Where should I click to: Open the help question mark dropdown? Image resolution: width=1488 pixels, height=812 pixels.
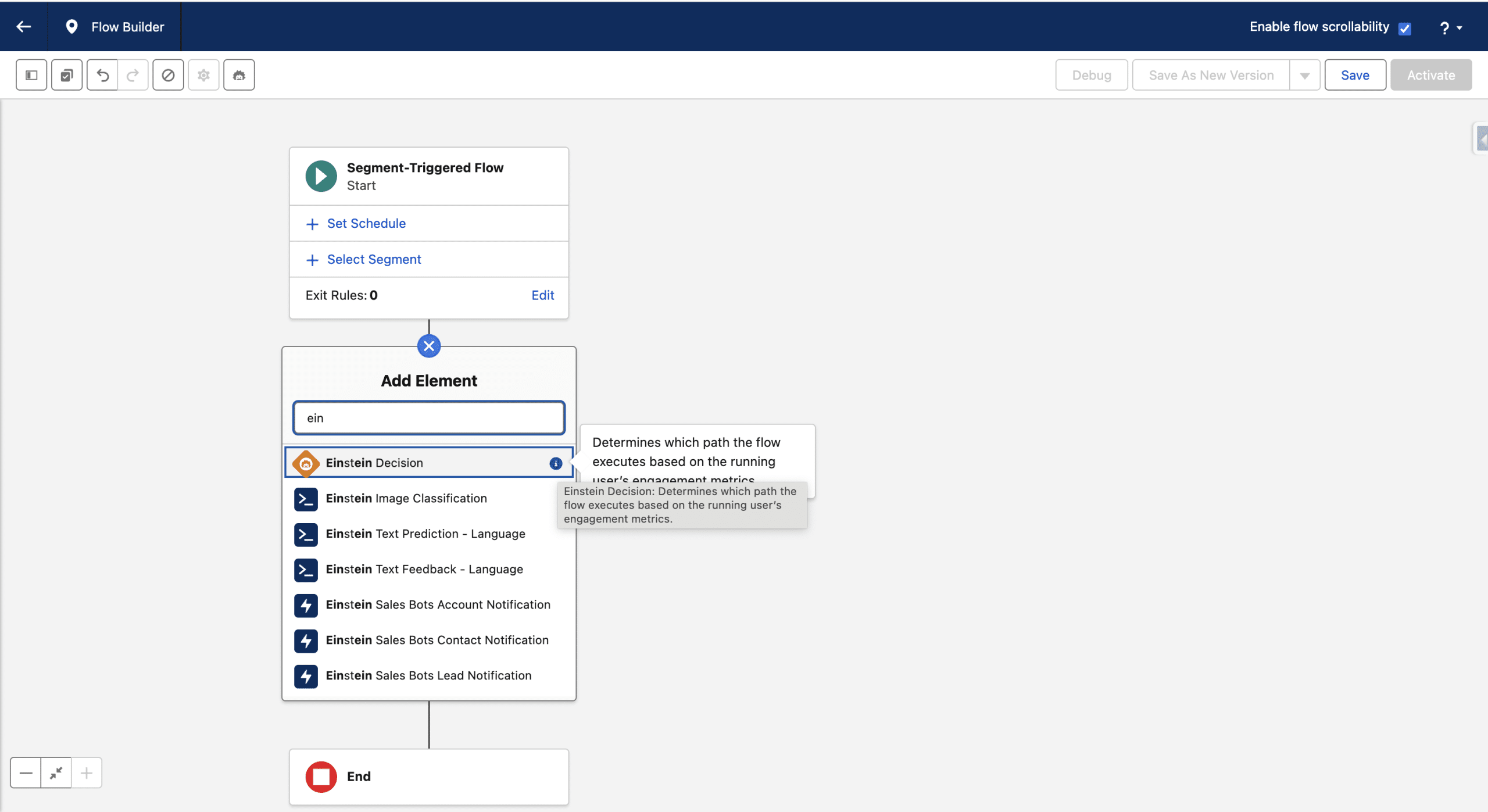1450,27
